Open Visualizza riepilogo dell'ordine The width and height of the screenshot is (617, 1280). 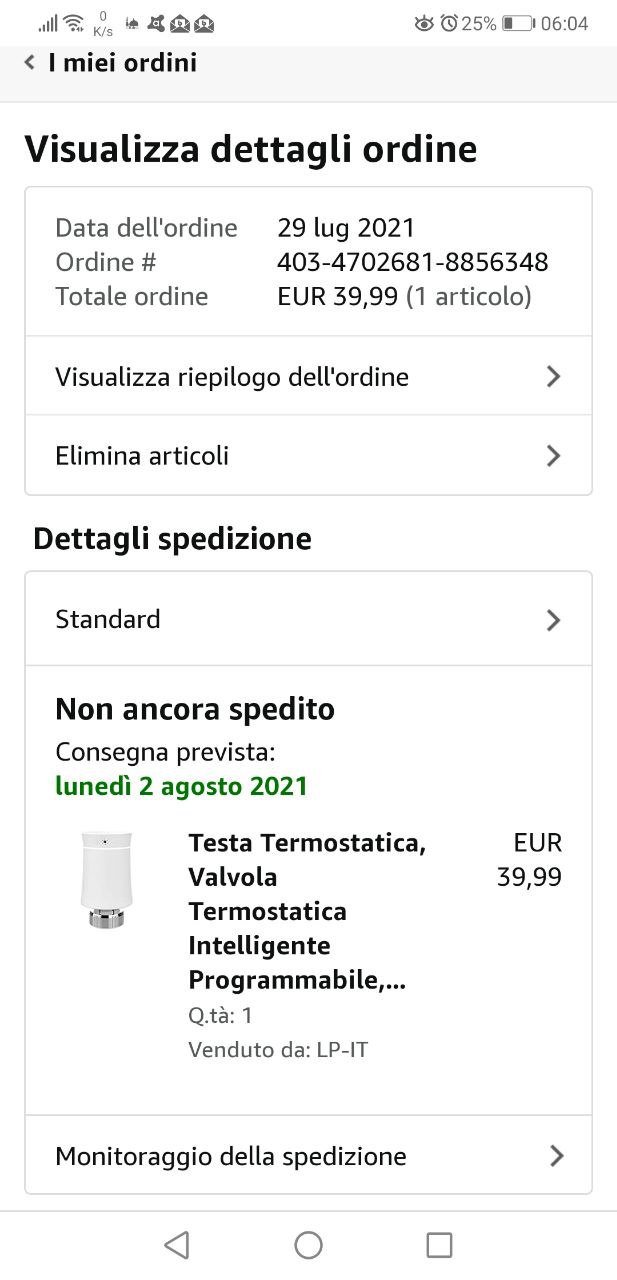pos(232,377)
